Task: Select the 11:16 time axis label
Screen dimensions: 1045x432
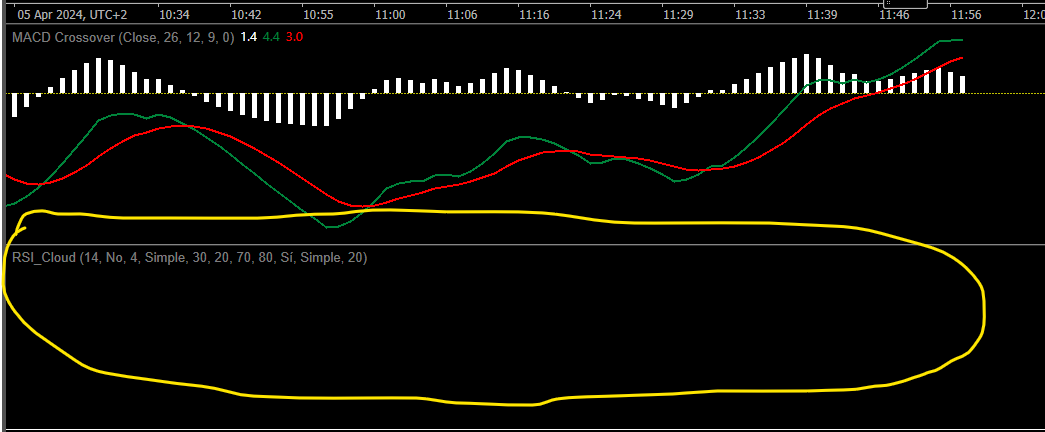Action: coord(534,14)
